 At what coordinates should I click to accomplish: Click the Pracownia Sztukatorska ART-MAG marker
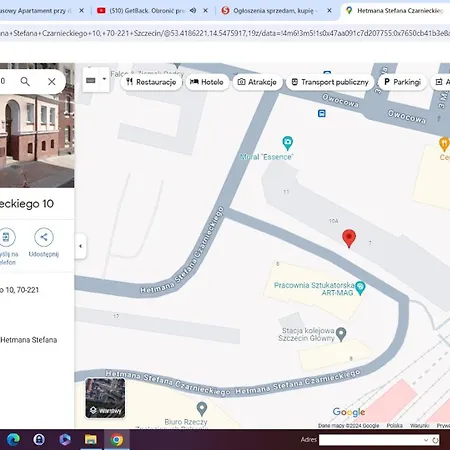[x=360, y=288]
